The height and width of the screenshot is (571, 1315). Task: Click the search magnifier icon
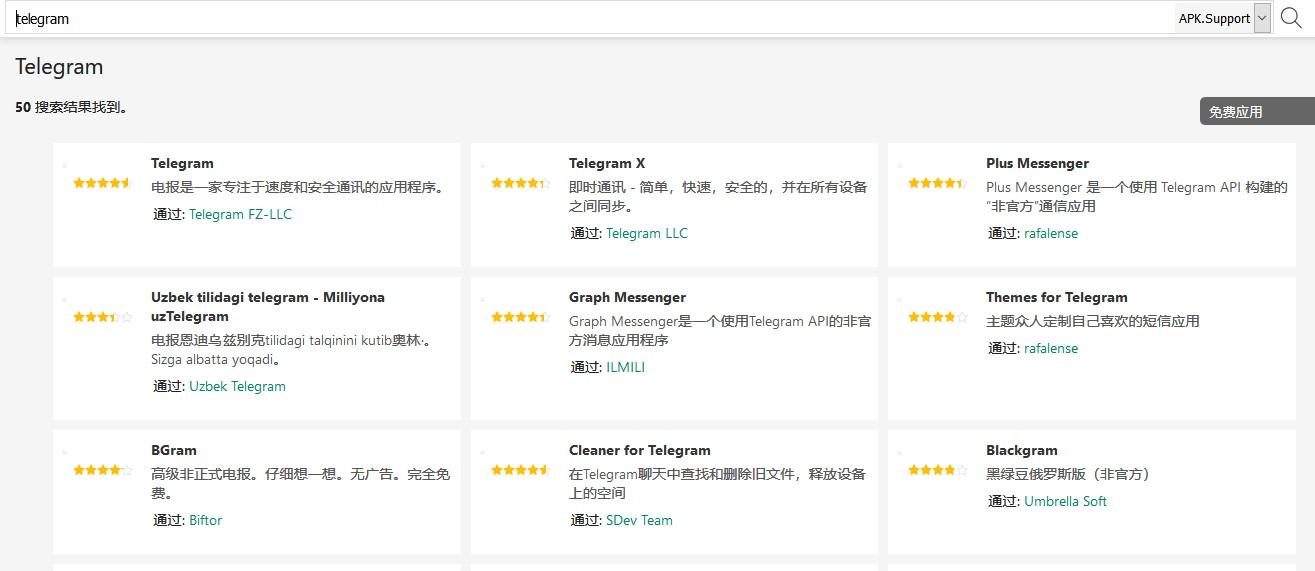1291,18
